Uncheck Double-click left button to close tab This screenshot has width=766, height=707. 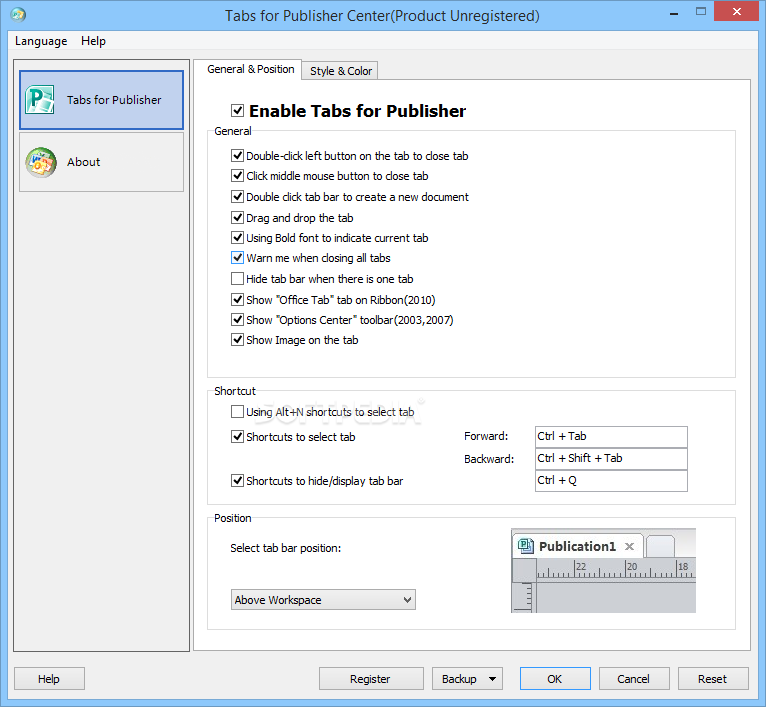(237, 156)
